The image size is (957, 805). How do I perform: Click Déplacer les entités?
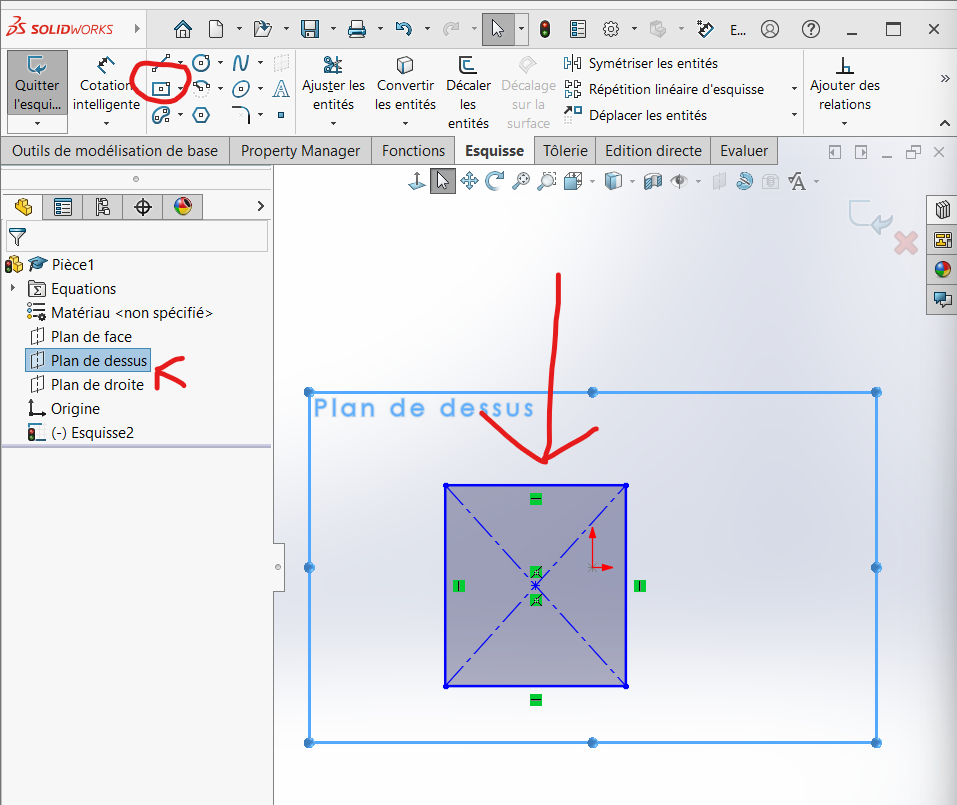tap(635, 115)
